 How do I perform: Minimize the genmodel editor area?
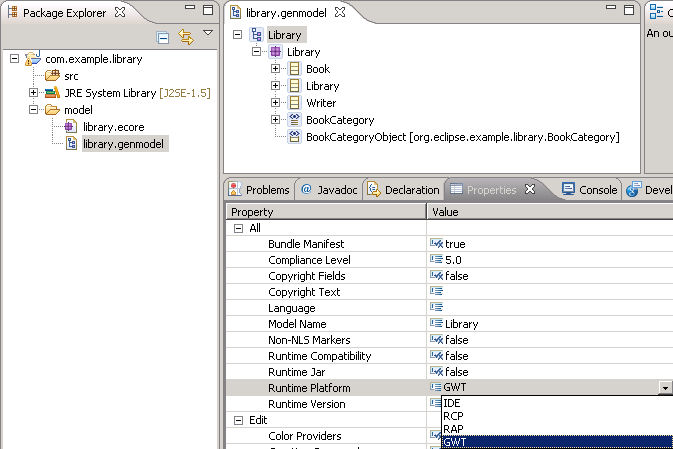pyautogui.click(x=611, y=7)
